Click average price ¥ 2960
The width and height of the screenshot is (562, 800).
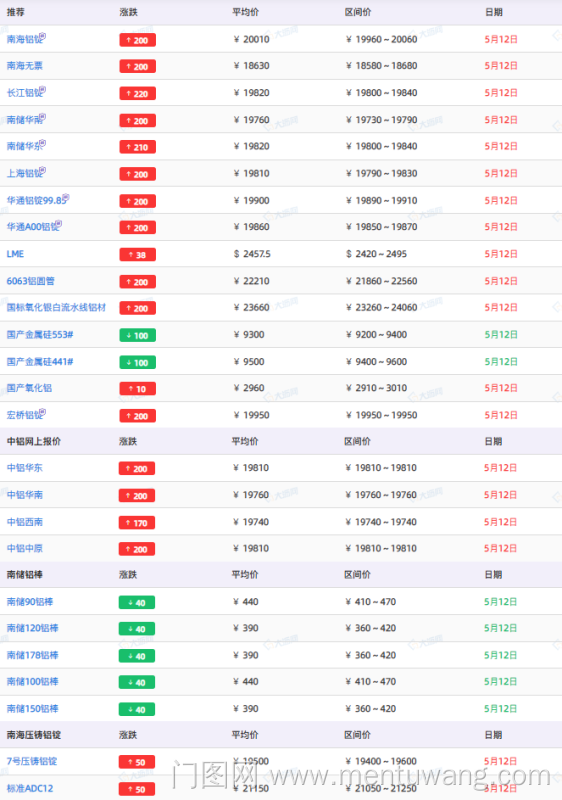click(249, 388)
